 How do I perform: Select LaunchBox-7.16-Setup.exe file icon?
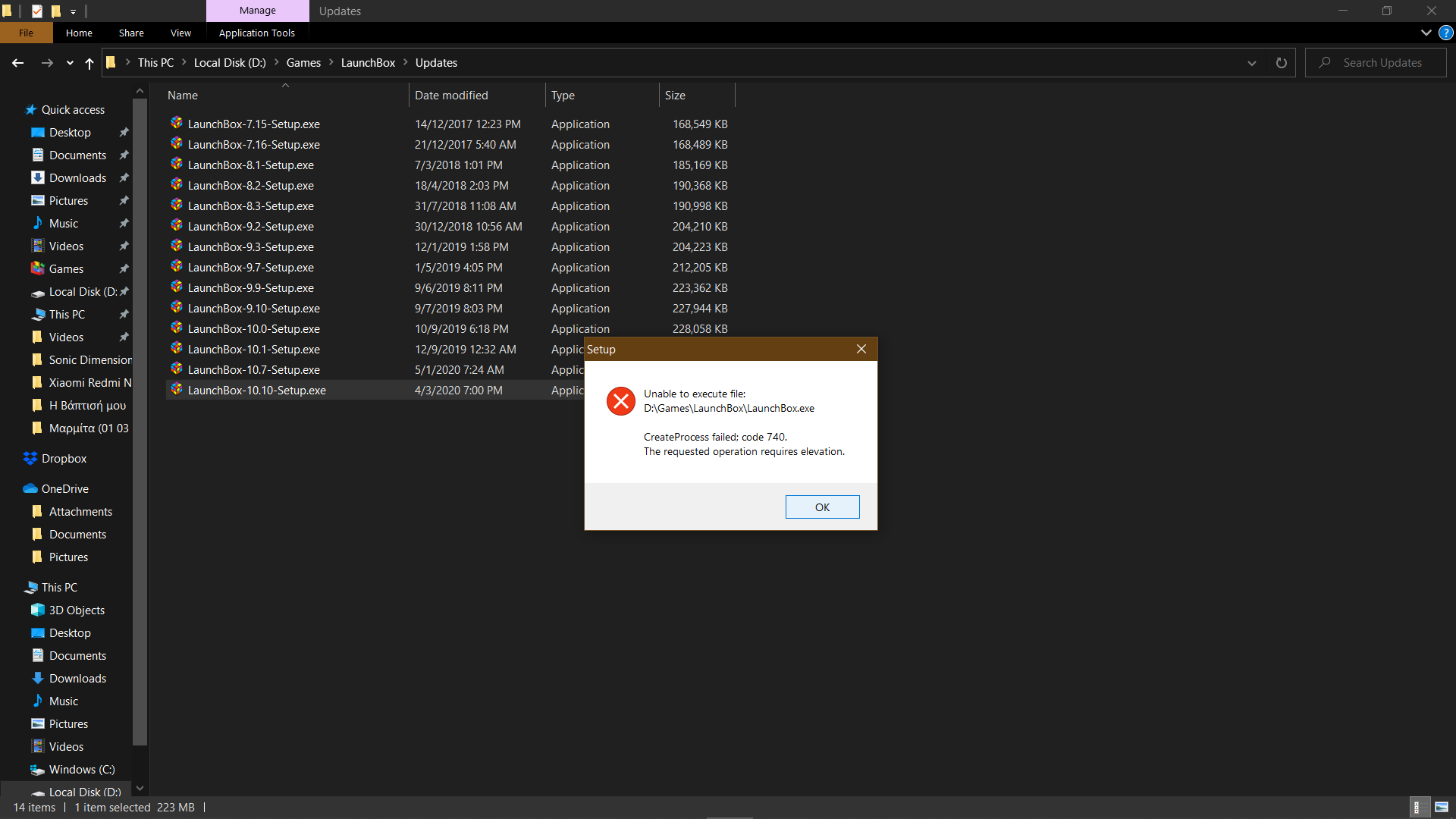coord(177,143)
